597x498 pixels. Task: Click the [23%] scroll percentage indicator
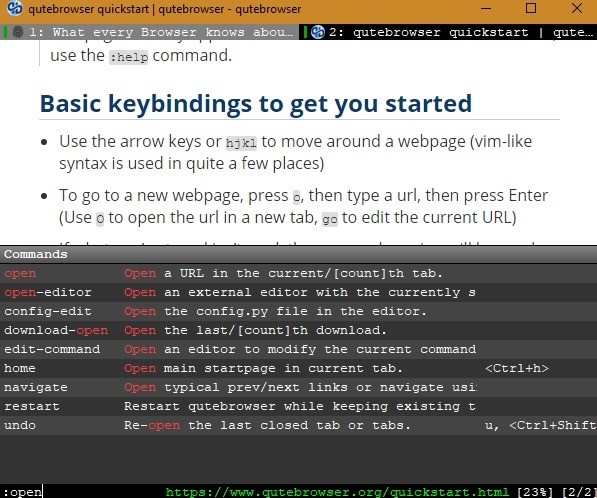tap(535, 492)
